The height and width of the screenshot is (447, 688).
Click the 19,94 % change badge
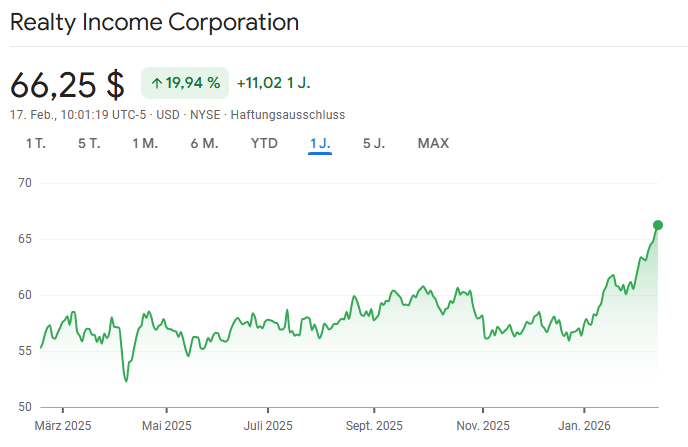pyautogui.click(x=185, y=83)
